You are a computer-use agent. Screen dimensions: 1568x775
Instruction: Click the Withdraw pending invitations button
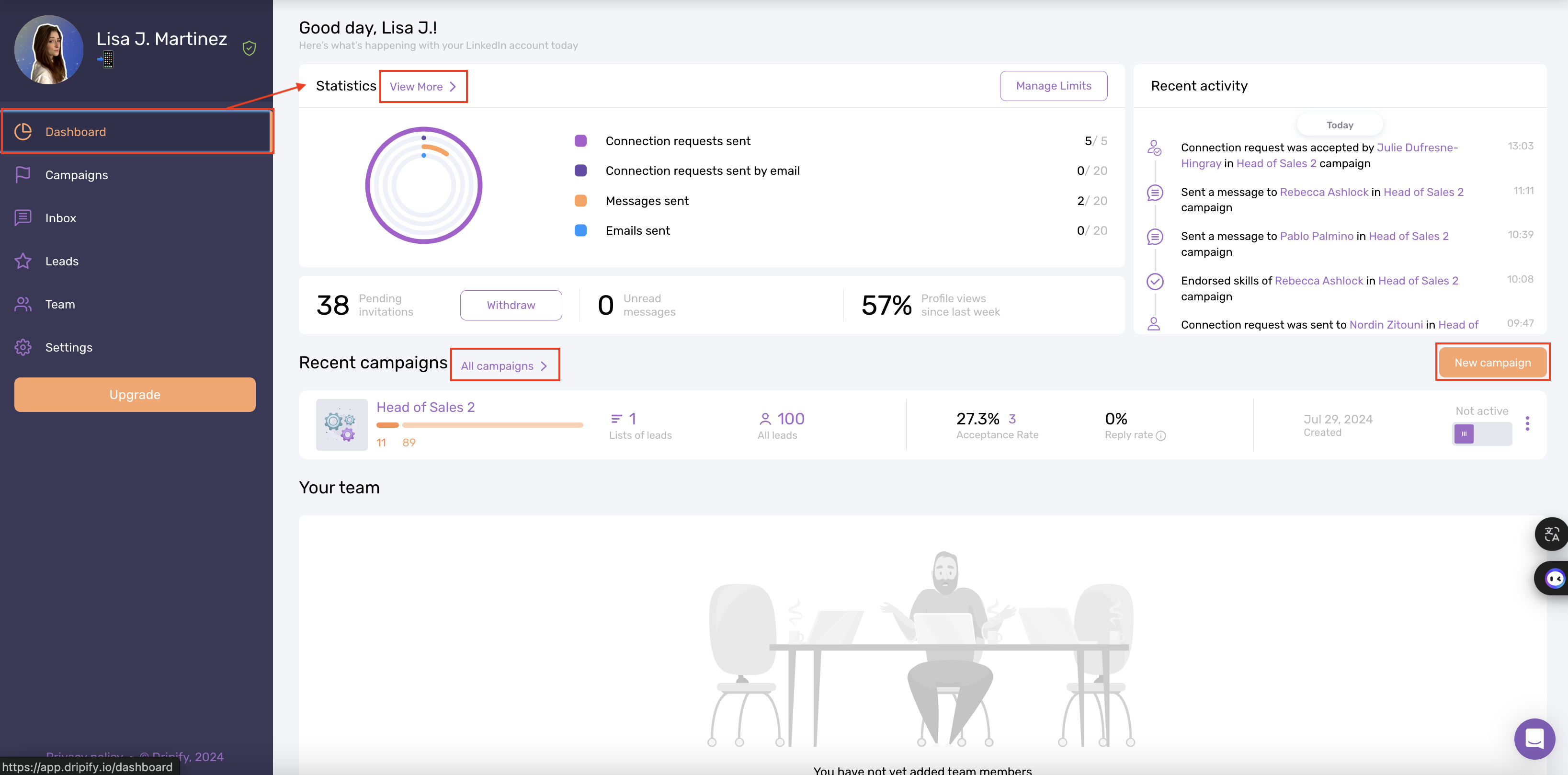pos(510,305)
